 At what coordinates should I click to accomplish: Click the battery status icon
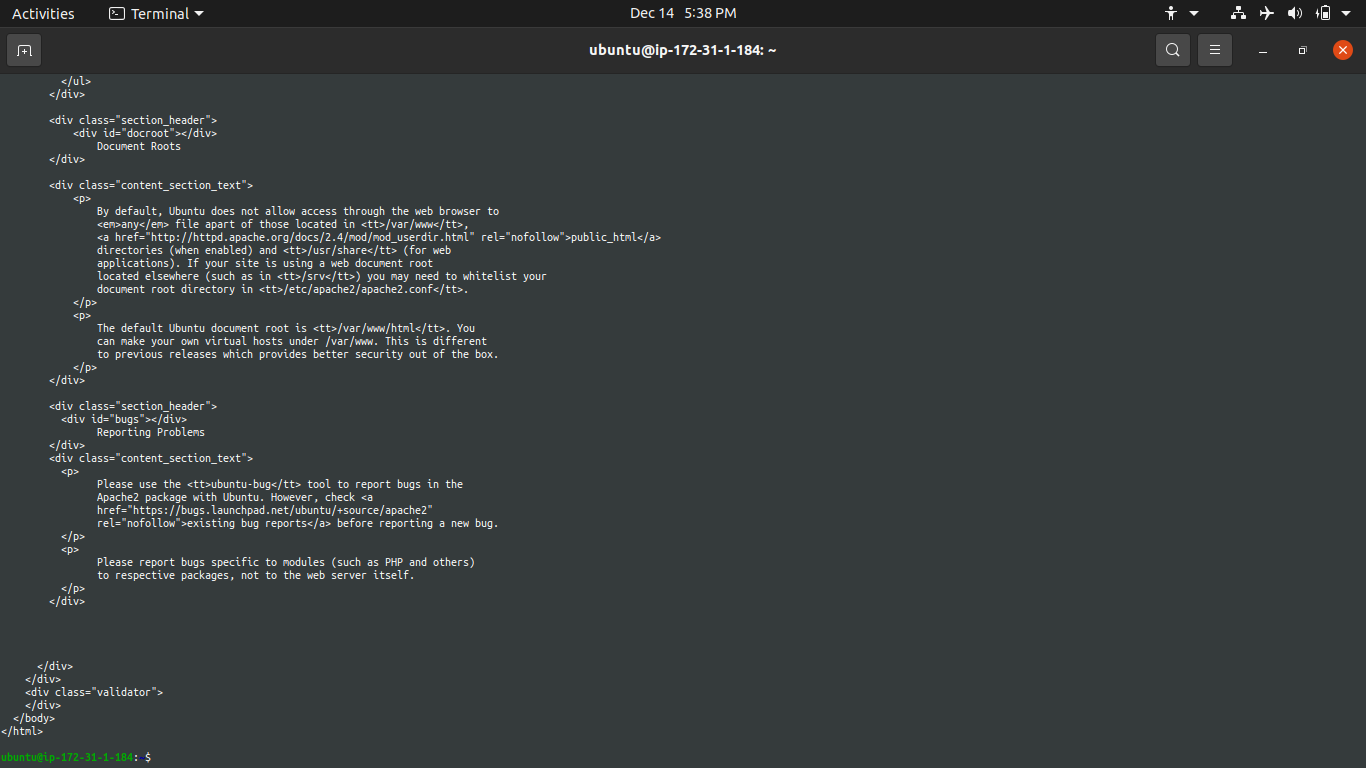point(1322,13)
